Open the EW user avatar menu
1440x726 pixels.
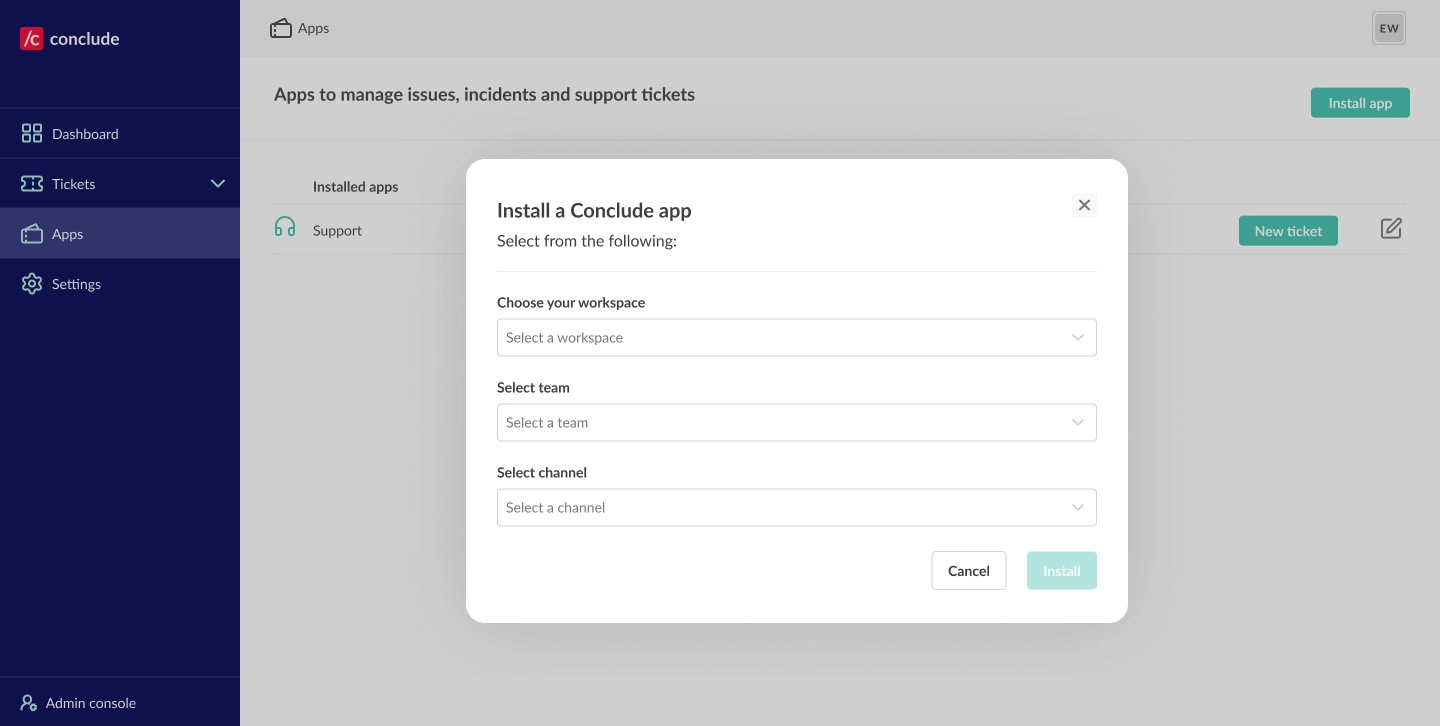(1388, 28)
